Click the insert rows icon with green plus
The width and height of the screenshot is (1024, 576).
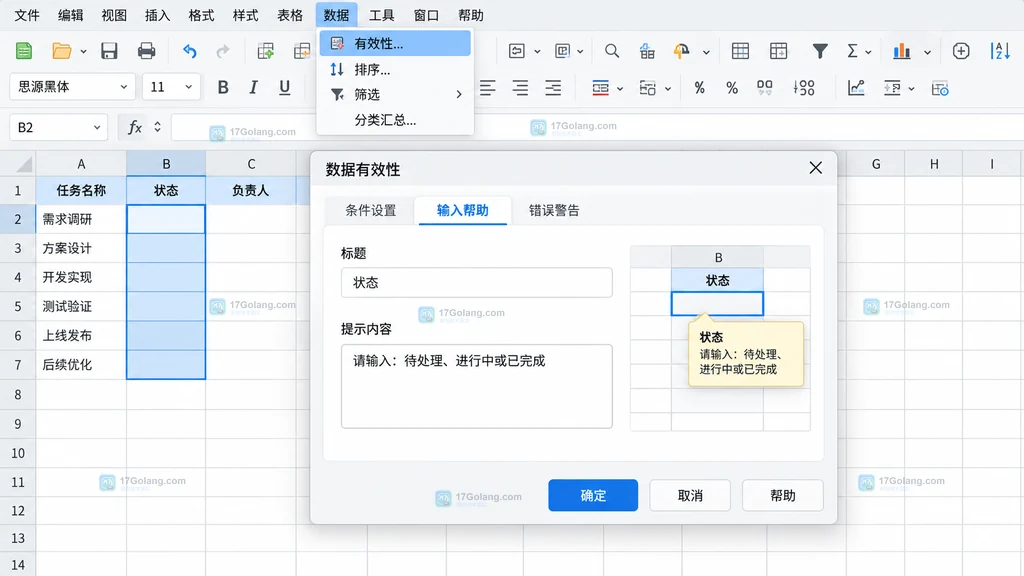[265, 51]
